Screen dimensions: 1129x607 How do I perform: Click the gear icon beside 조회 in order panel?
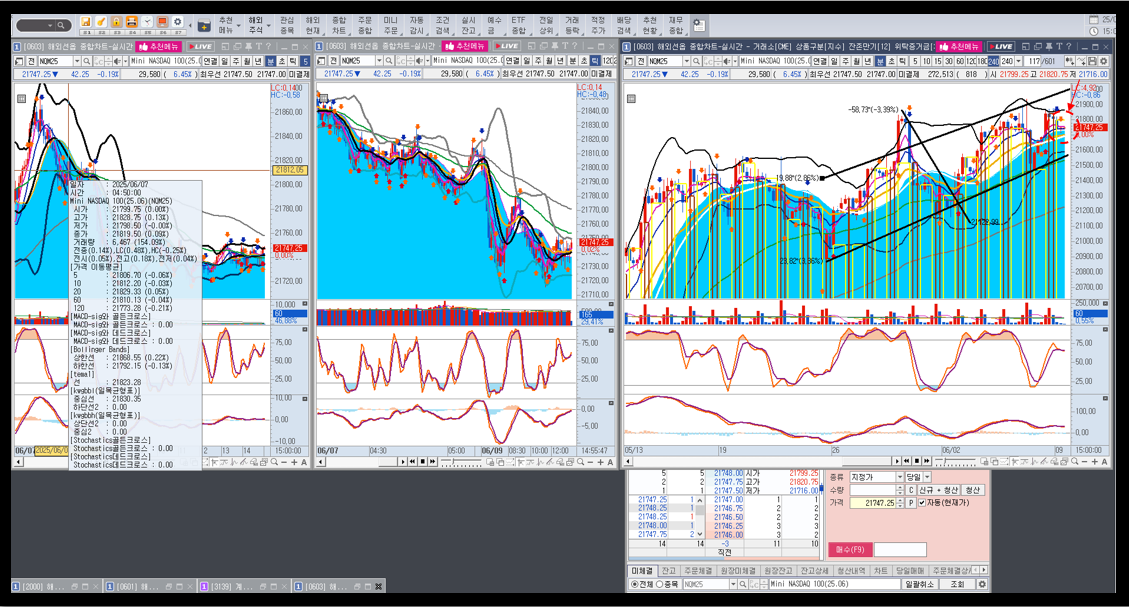click(x=981, y=584)
